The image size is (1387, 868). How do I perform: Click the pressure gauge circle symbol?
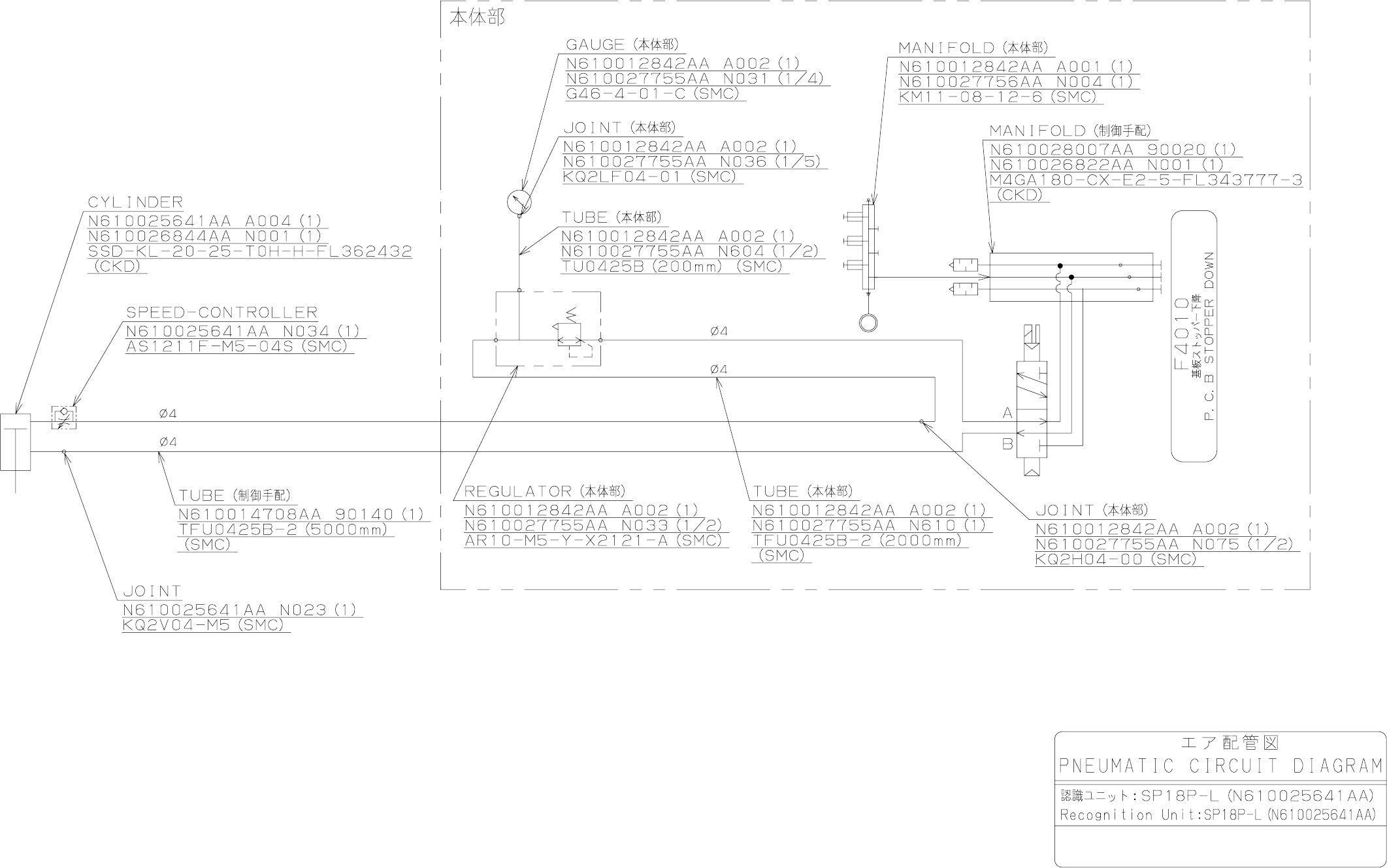point(519,202)
